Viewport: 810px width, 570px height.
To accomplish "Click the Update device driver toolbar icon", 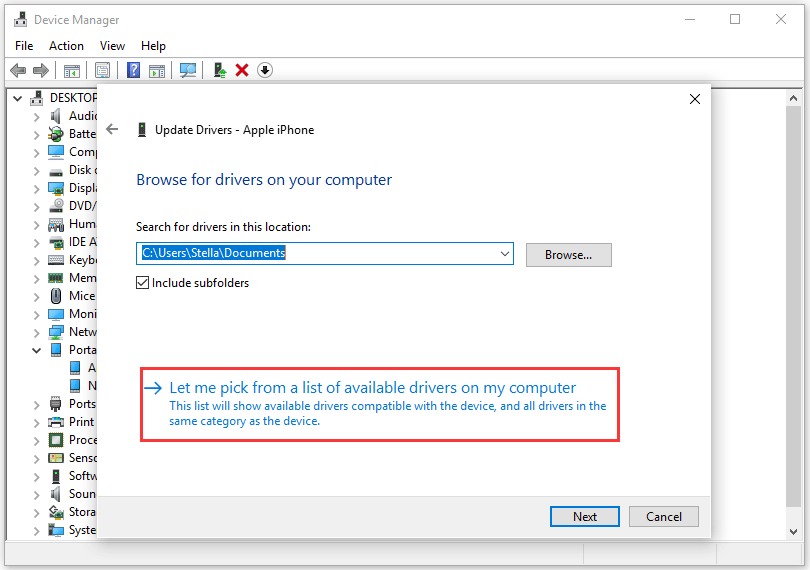I will [x=219, y=70].
